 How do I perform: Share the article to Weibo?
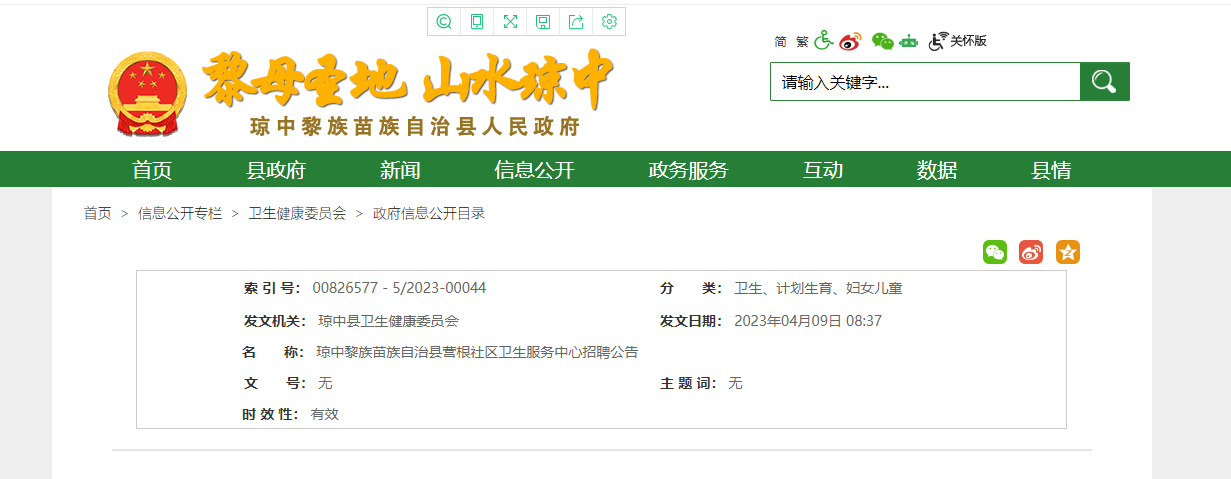point(1031,252)
